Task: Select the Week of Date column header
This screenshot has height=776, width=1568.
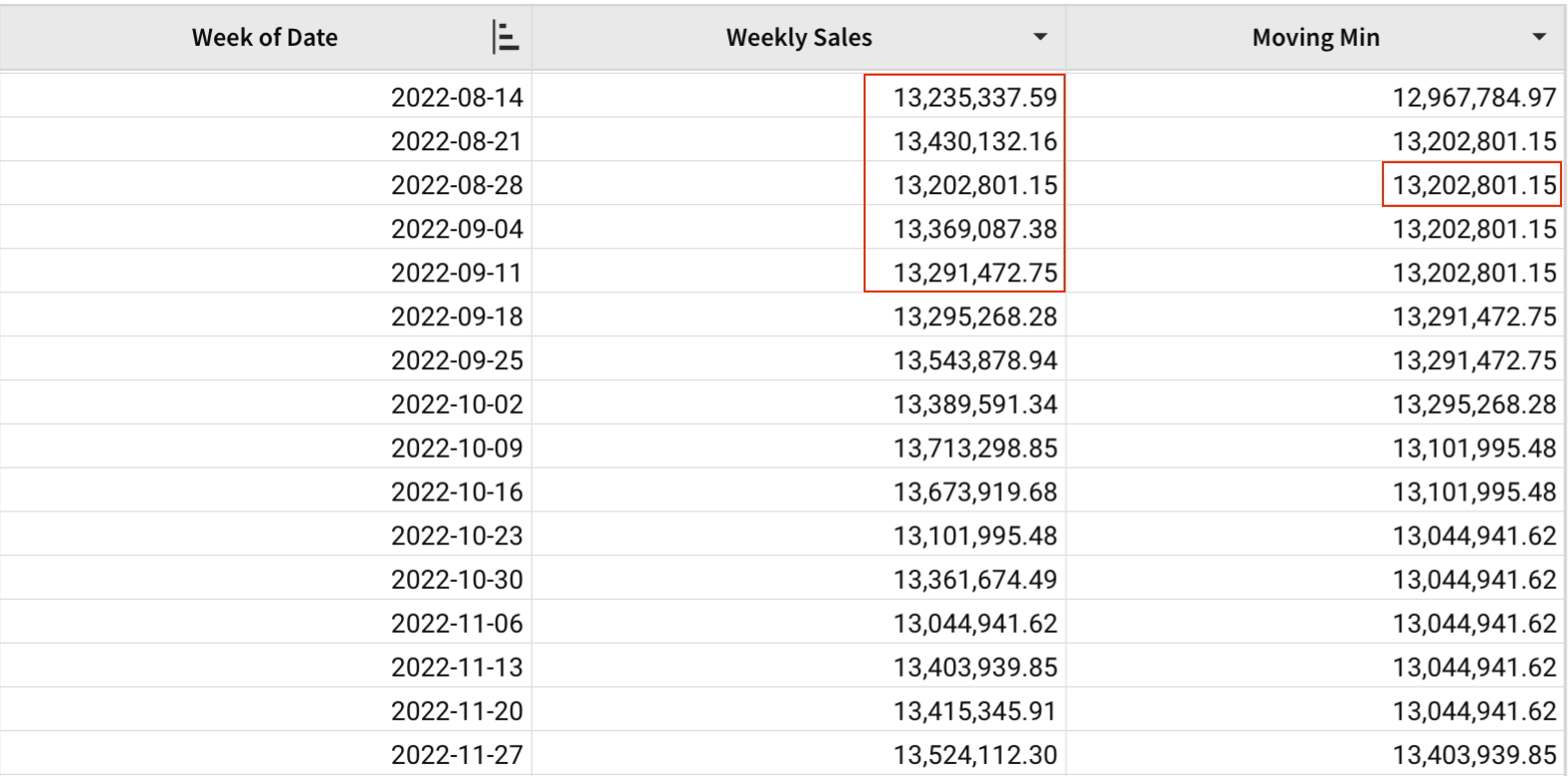Action: coord(265,38)
